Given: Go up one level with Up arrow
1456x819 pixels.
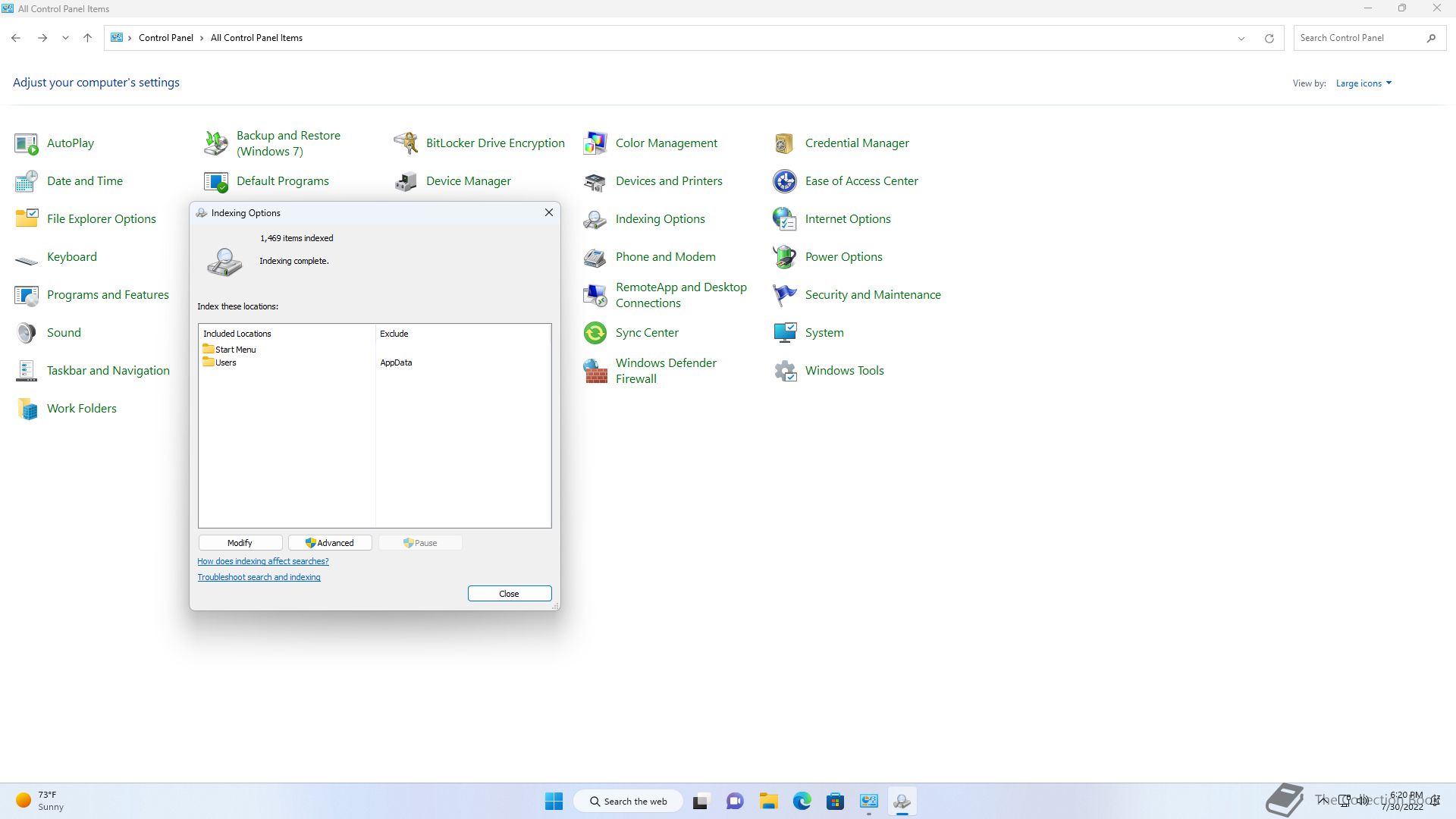Looking at the screenshot, I should (x=87, y=38).
